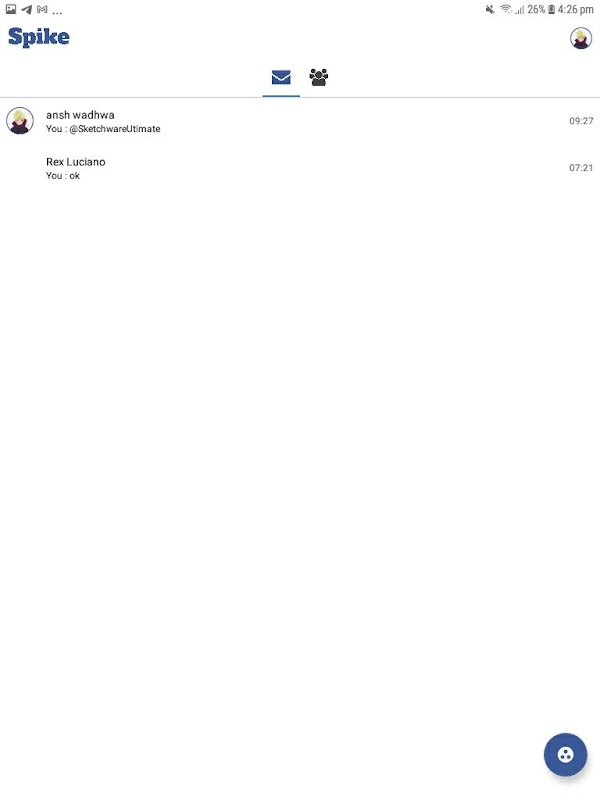The height and width of the screenshot is (800, 600).
Task: Tap the 'You : ok' message preview
Action: pyautogui.click(x=63, y=176)
